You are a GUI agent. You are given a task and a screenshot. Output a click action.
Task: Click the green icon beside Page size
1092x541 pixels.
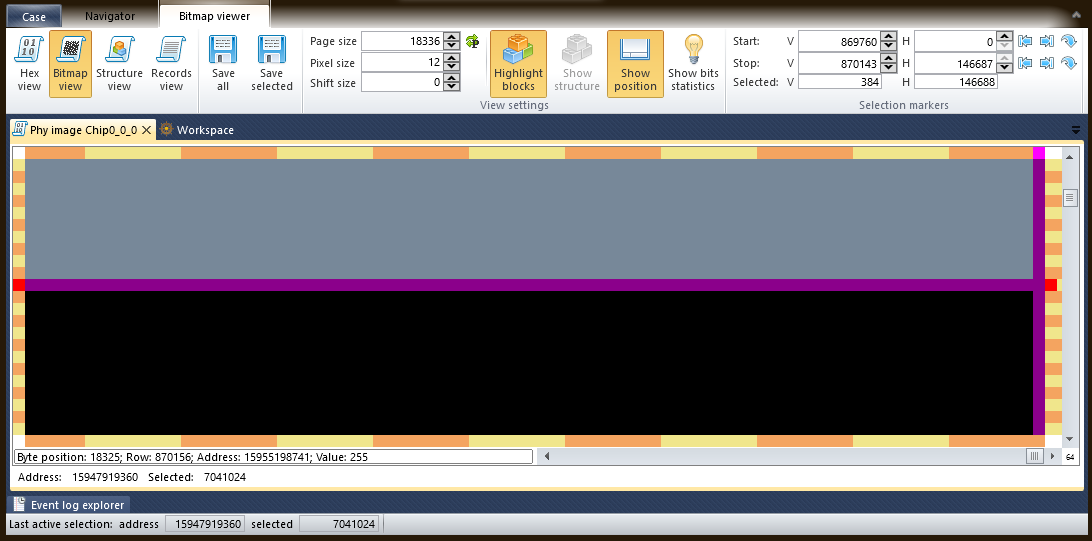click(473, 42)
